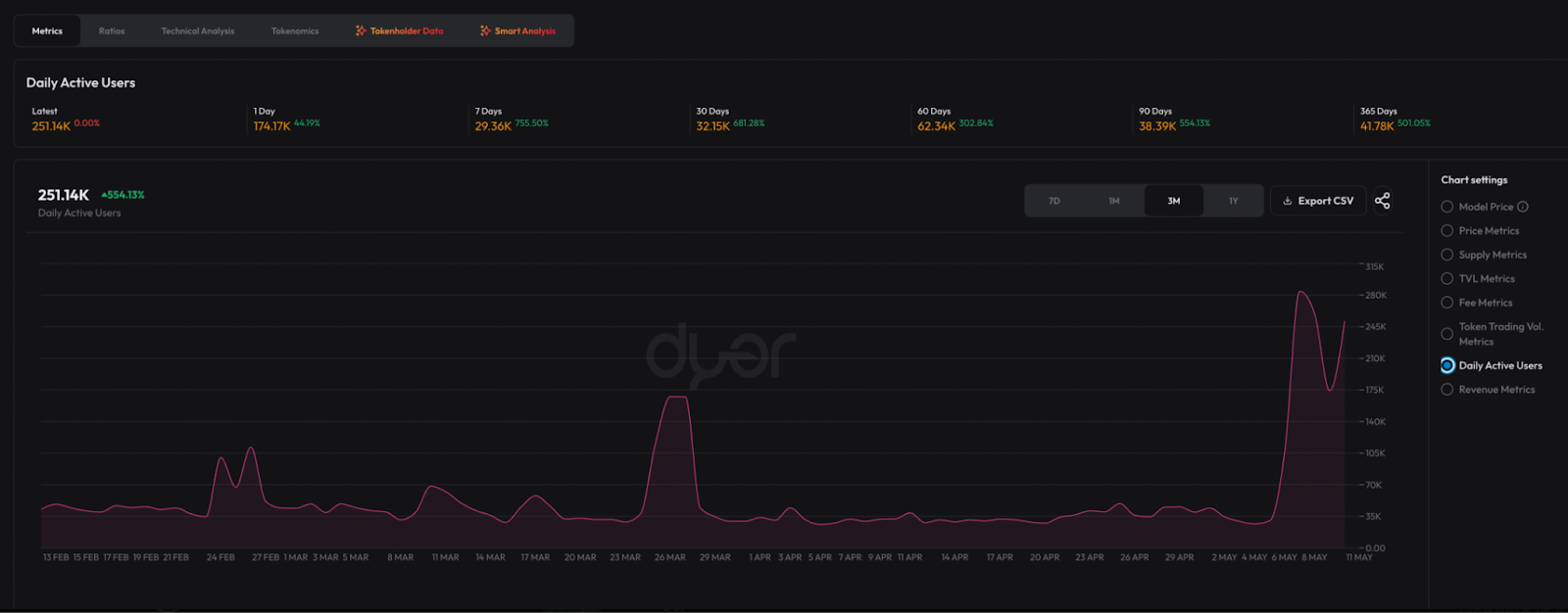The width and height of the screenshot is (1568, 613).
Task: Select the Daily Active Users radio button
Action: click(x=1447, y=365)
